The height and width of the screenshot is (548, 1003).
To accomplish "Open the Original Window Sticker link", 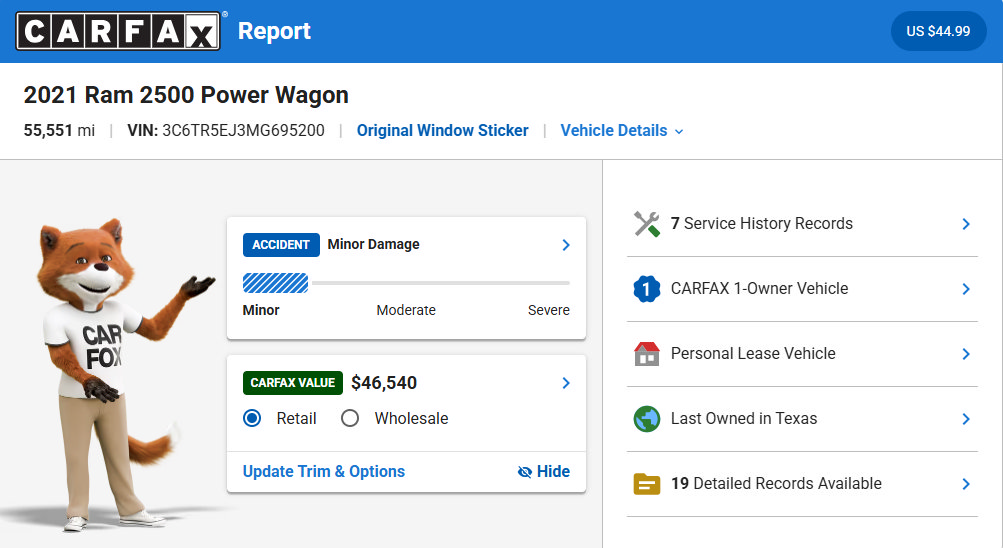I will pyautogui.click(x=443, y=130).
